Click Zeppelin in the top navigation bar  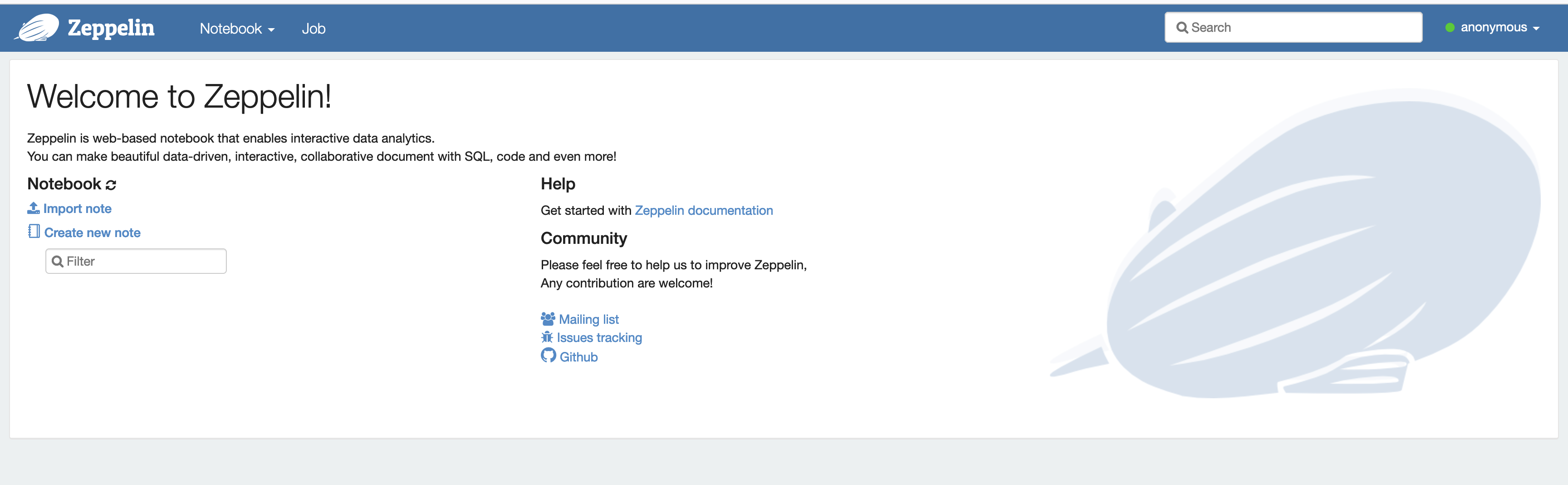(112, 27)
